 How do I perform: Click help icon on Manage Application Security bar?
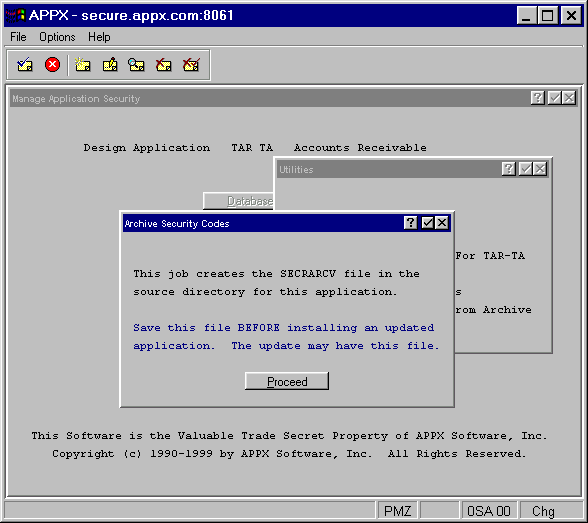[537, 98]
